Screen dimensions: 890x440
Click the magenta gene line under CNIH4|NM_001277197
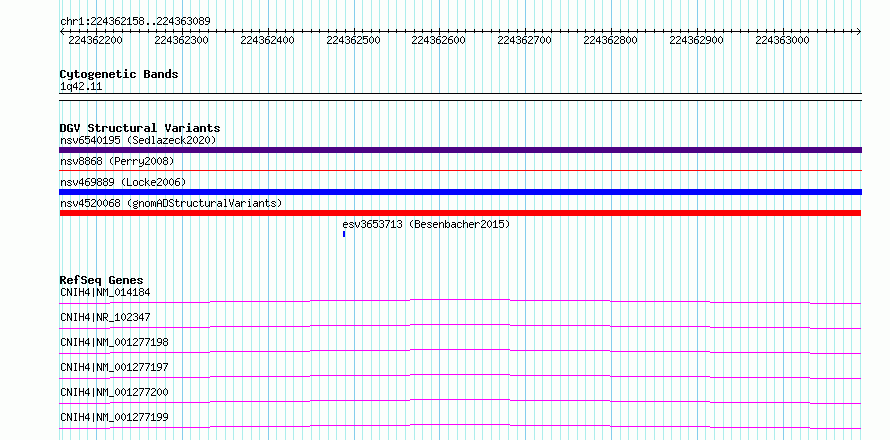460,376
